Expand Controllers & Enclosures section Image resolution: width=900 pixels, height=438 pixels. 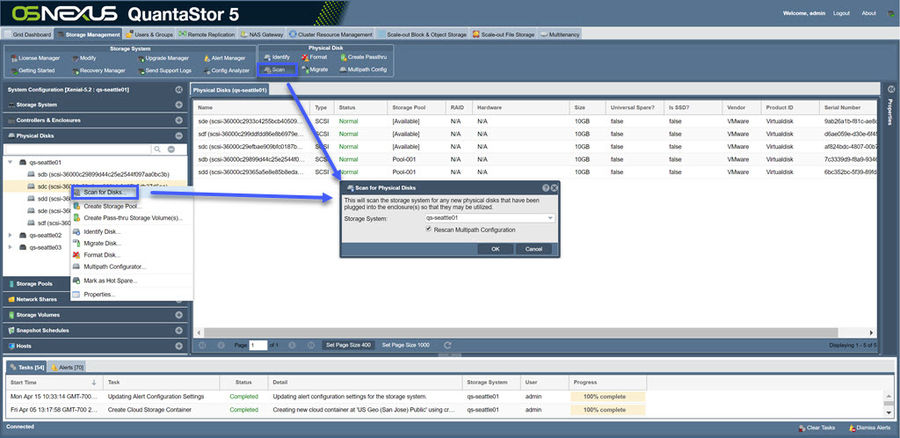(179, 121)
